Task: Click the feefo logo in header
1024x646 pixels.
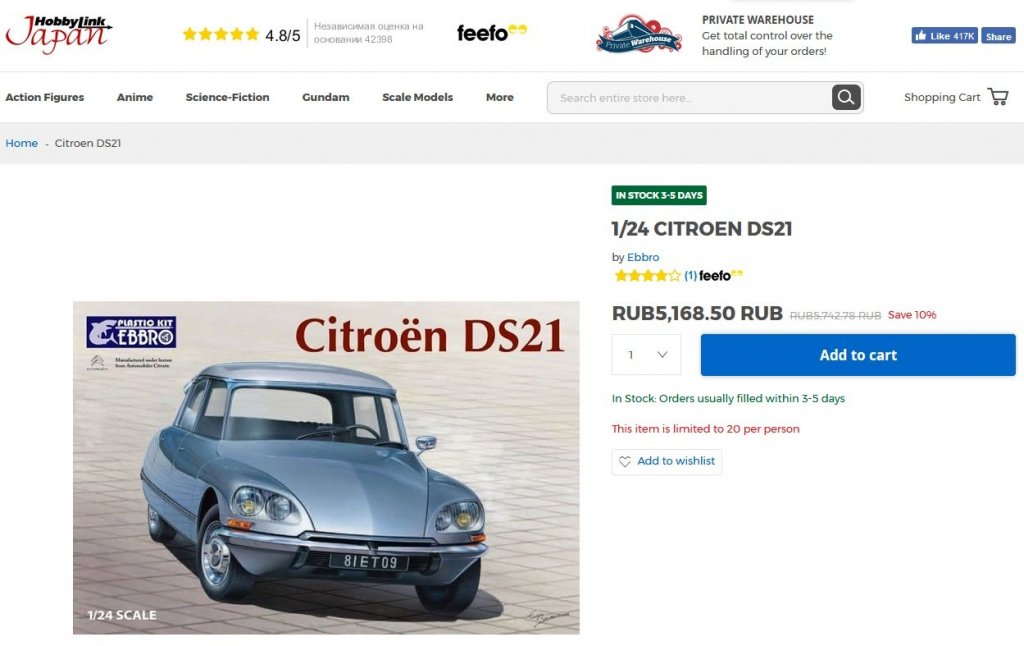Action: (491, 32)
